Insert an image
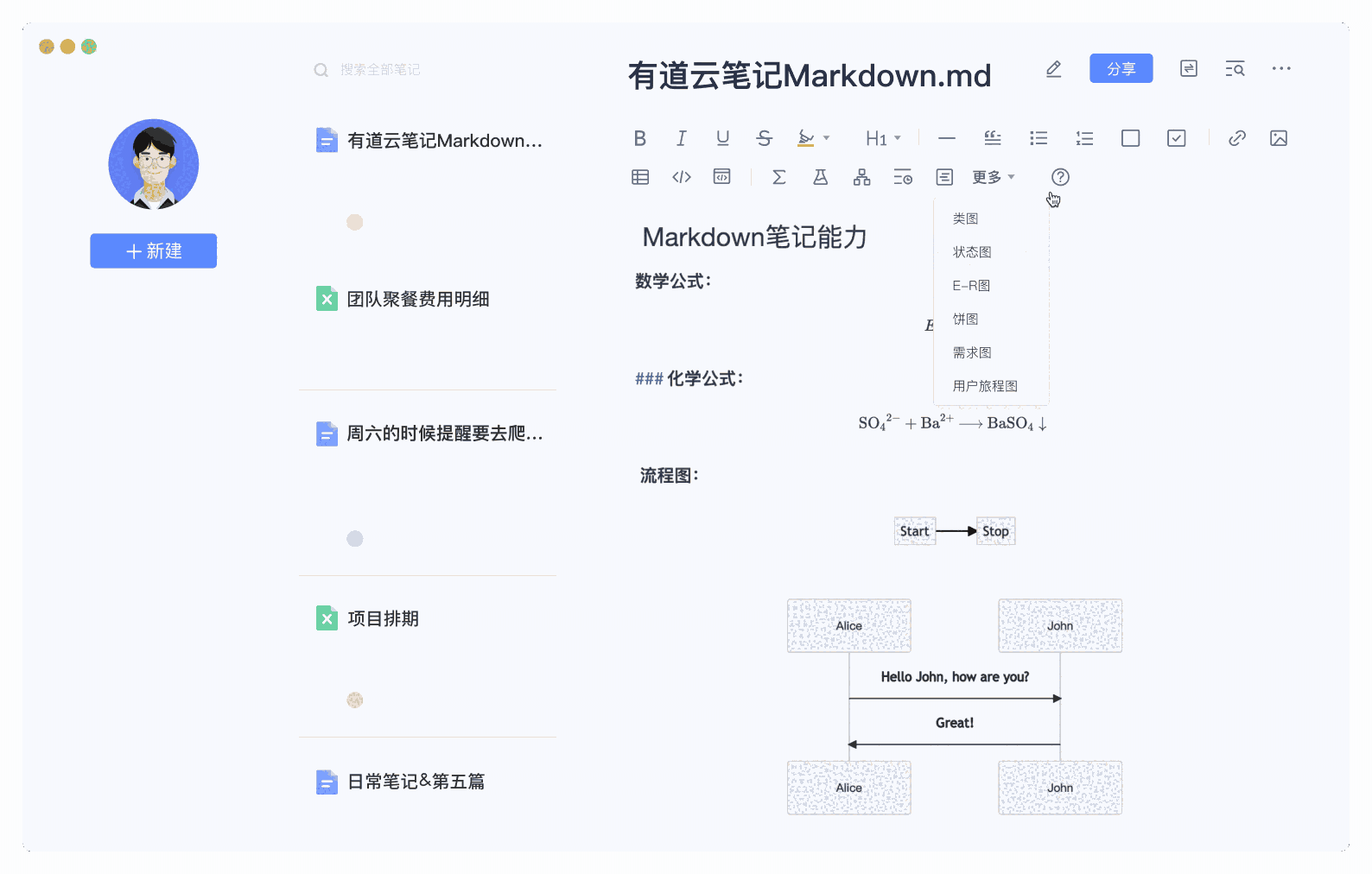This screenshot has height=874, width=1372. click(1279, 138)
